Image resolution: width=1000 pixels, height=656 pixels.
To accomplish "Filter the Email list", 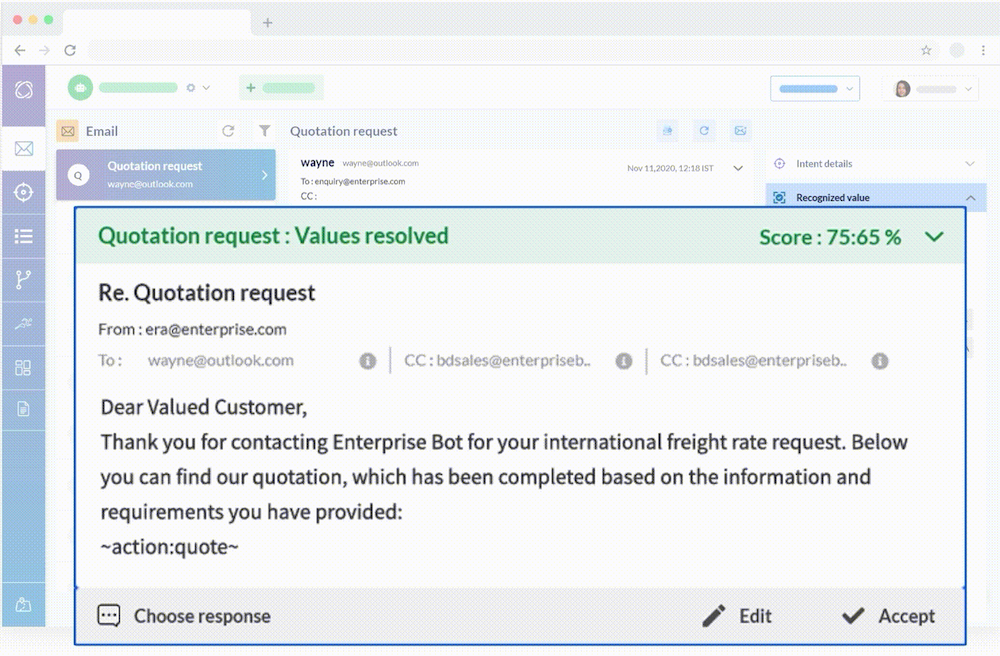I will point(264,131).
